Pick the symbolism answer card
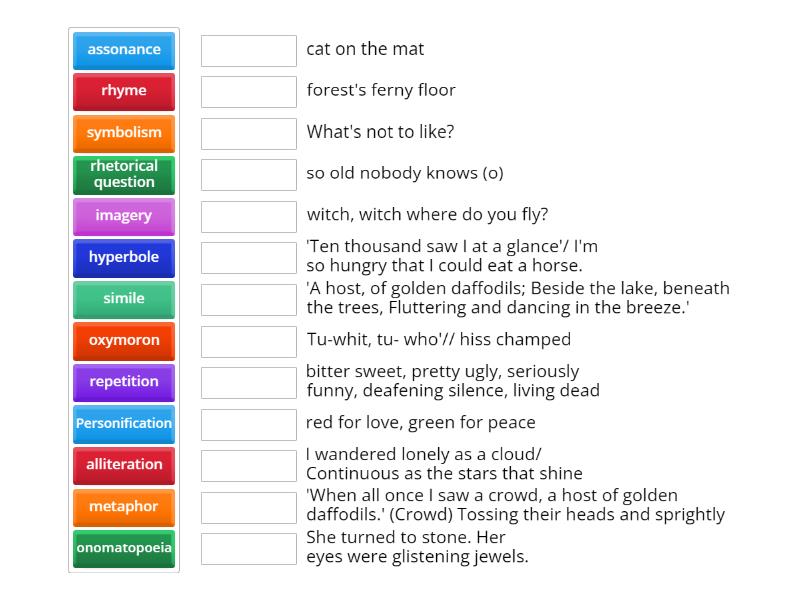Image resolution: width=800 pixels, height=600 pixels. 123,132
